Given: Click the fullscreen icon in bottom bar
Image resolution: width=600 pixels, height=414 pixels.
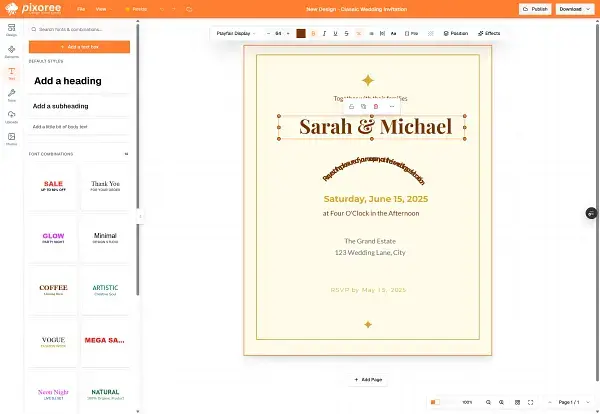Looking at the screenshot, I should 530,402.
